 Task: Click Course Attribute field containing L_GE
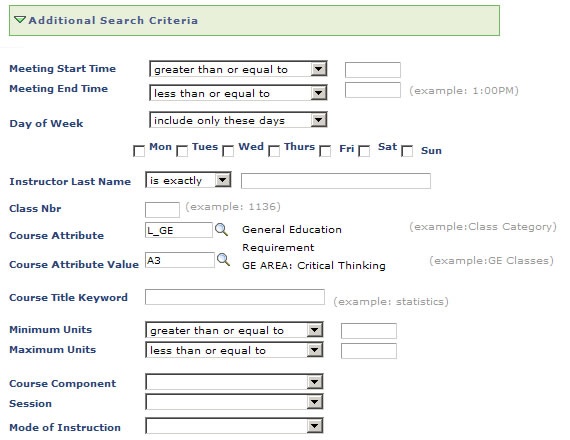coord(178,230)
